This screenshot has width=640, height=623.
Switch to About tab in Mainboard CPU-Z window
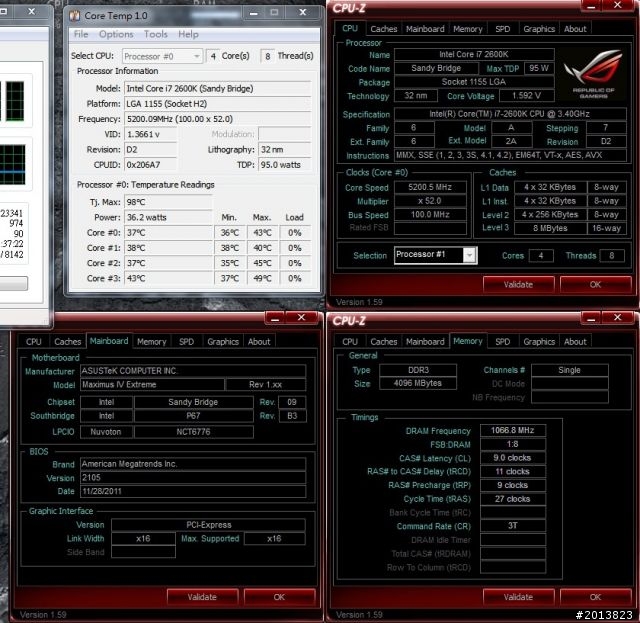point(259,342)
